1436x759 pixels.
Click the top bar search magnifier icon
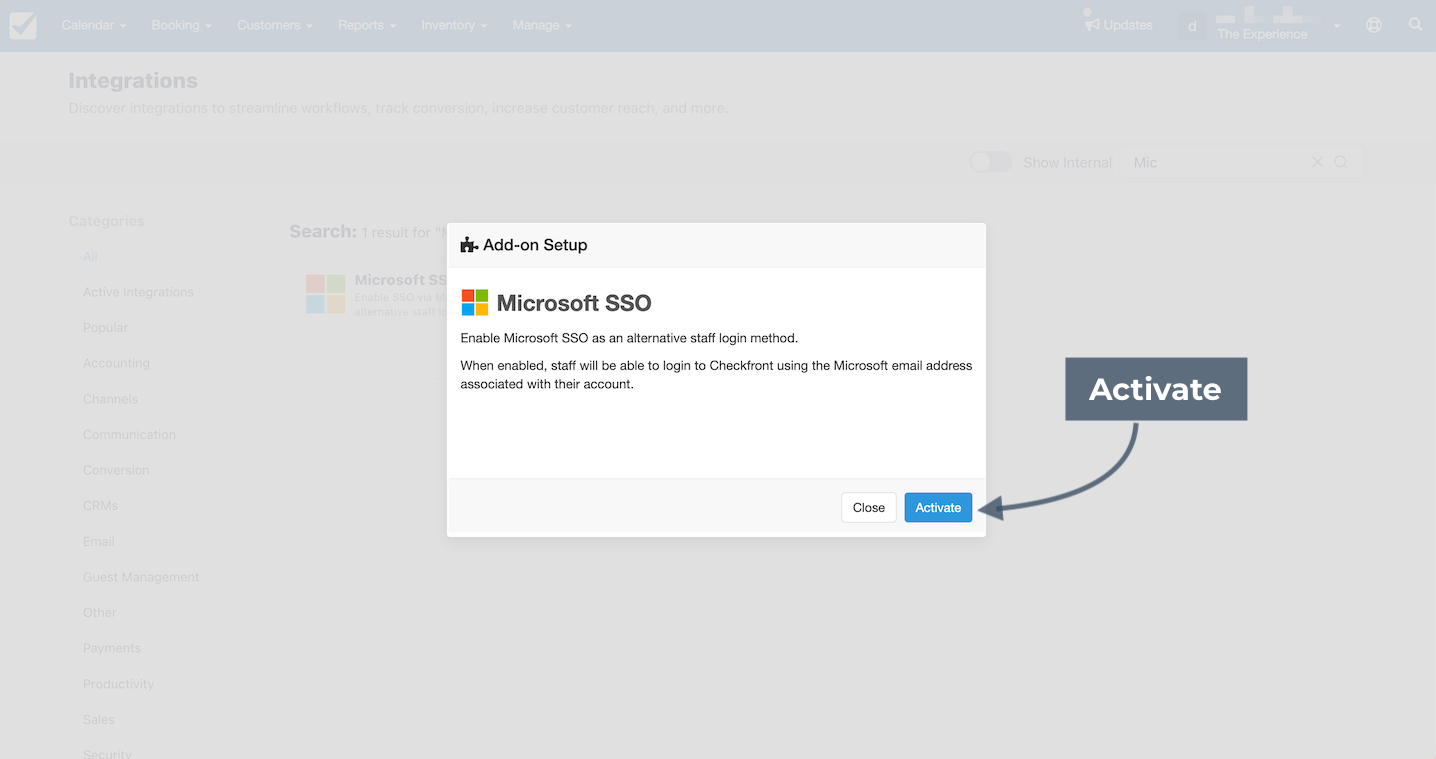1415,24
